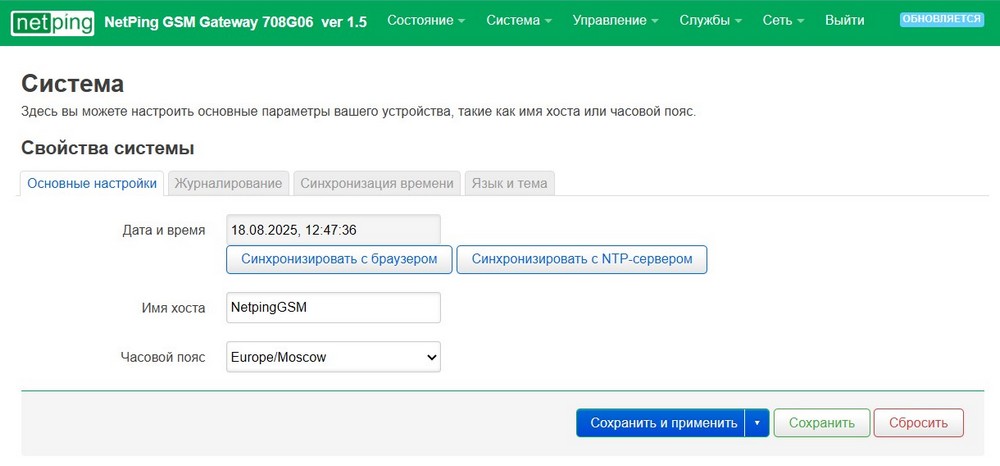Click Сохранить и применить button
The width and height of the screenshot is (1000, 466).
662,423
